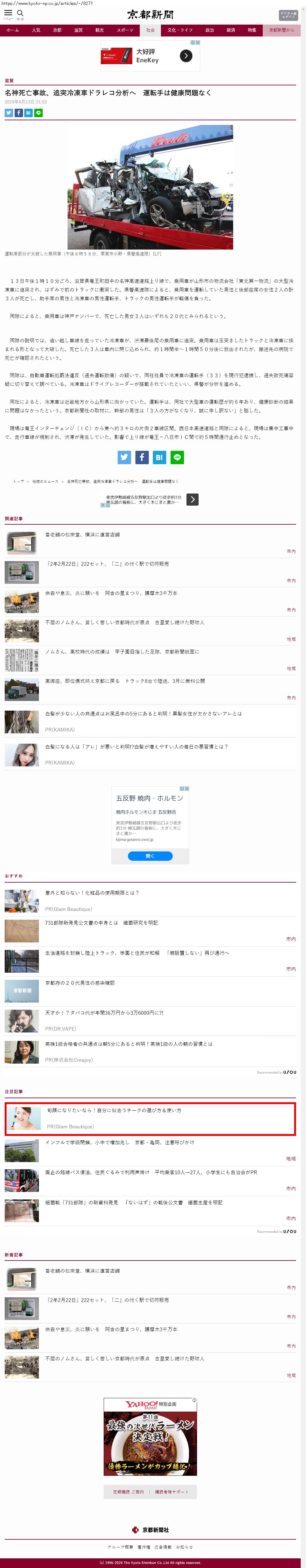Click 京都新聞 logo at page top
Image resolution: width=306 pixels, height=1568 pixels.
tap(150, 15)
